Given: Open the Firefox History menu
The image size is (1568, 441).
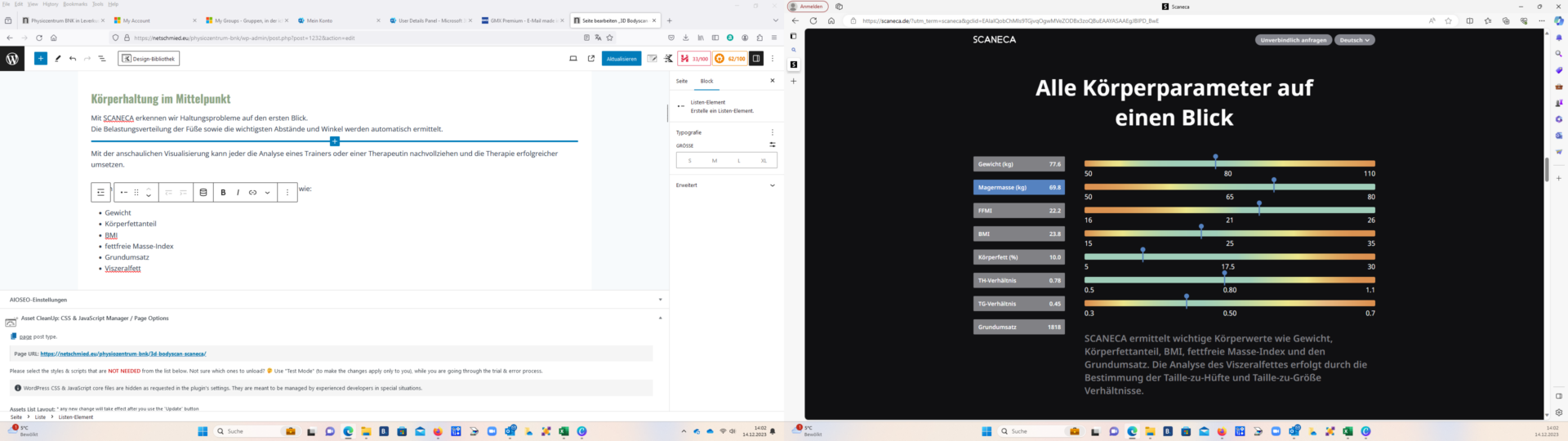Looking at the screenshot, I should click(50, 4).
